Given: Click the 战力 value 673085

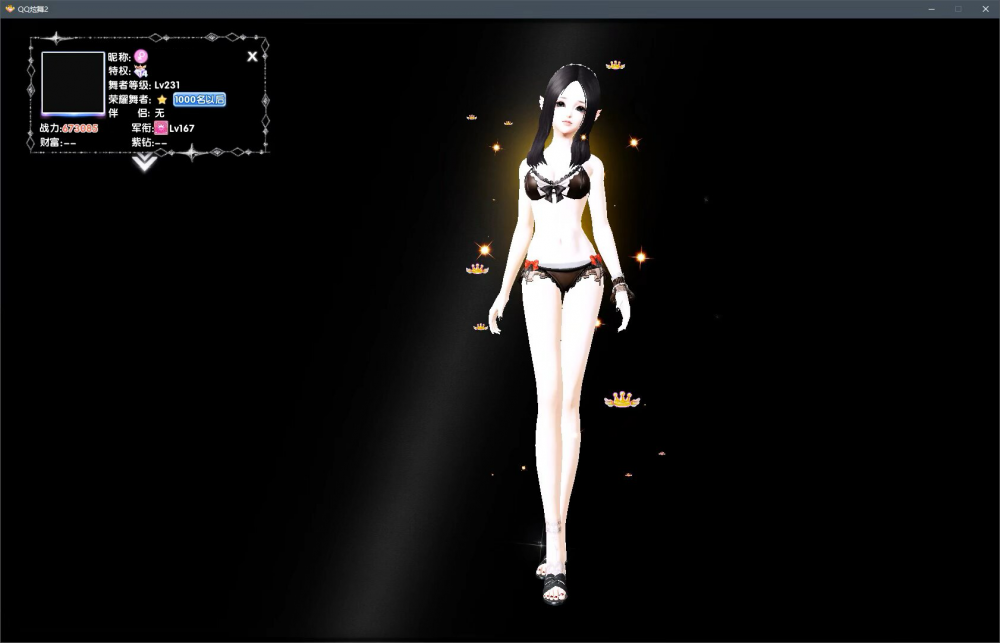Looking at the screenshot, I should click(80, 128).
